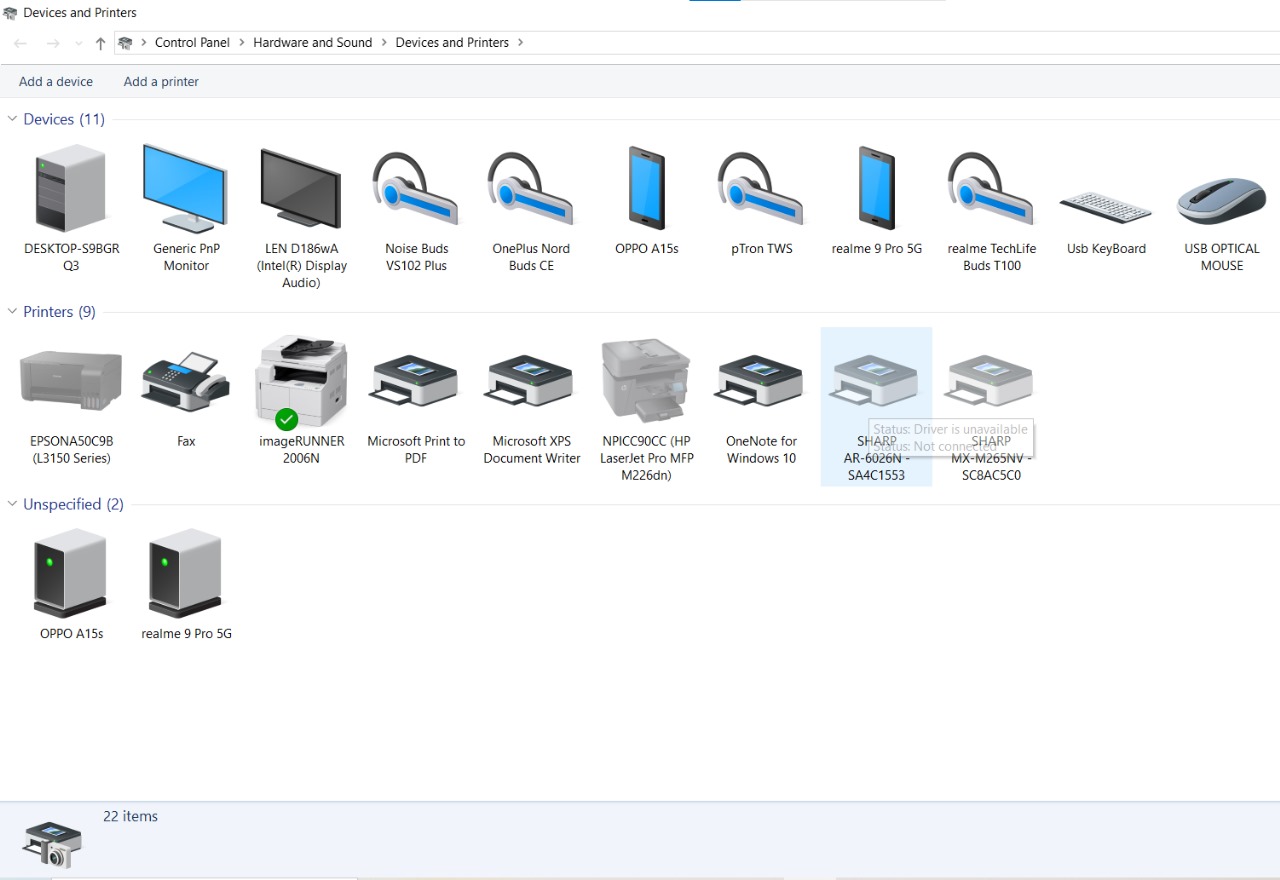The height and width of the screenshot is (880, 1280).
Task: Select OPPO A15s under Unspecified section
Action: tap(71, 574)
